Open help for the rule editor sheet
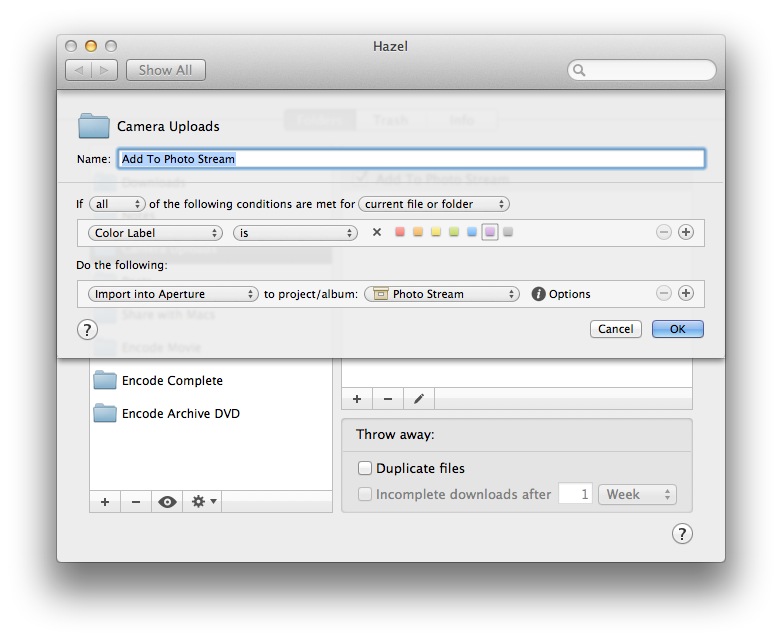The height and width of the screenshot is (641, 782). point(87,330)
